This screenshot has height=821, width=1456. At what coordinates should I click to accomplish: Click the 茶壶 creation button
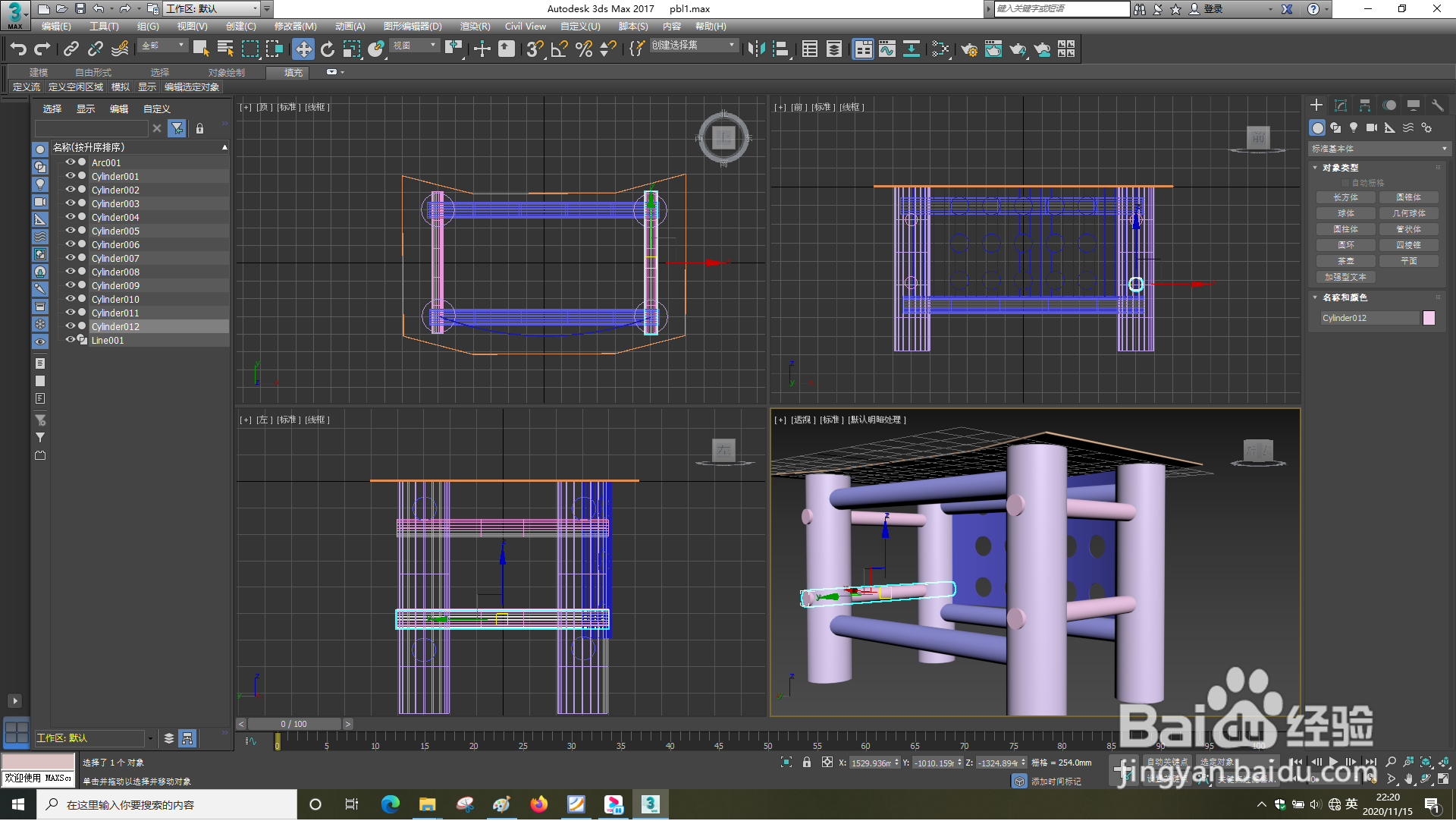pos(1345,260)
